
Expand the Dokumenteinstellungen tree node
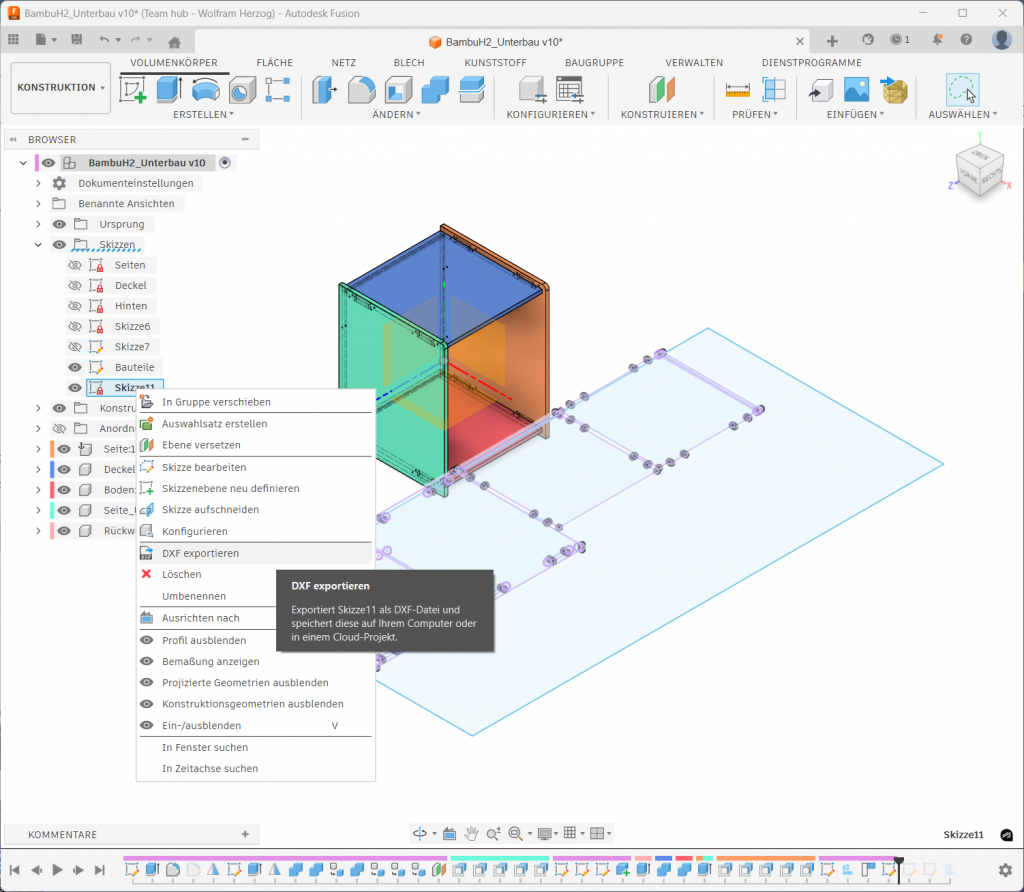pos(38,184)
